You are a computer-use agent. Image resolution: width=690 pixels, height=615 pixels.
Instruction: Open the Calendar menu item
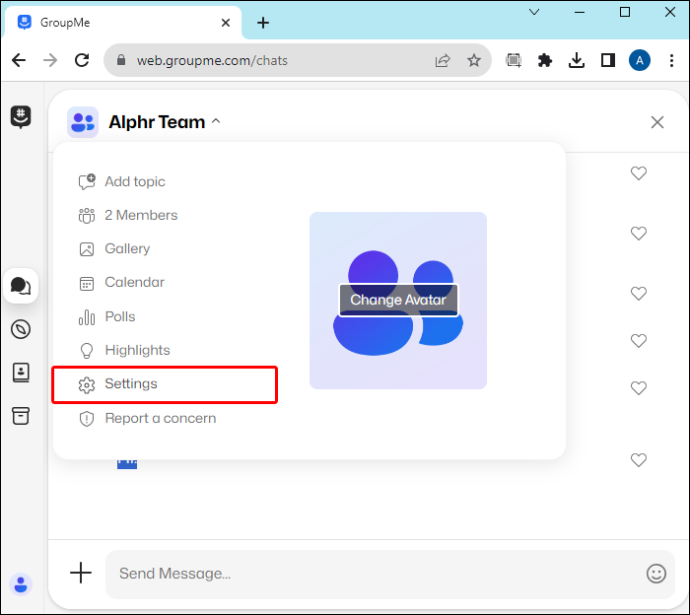121,282
